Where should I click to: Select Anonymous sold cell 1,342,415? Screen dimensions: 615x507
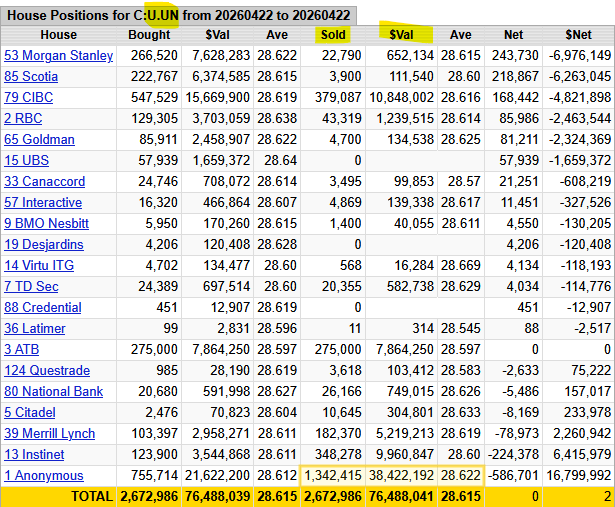(x=333, y=476)
